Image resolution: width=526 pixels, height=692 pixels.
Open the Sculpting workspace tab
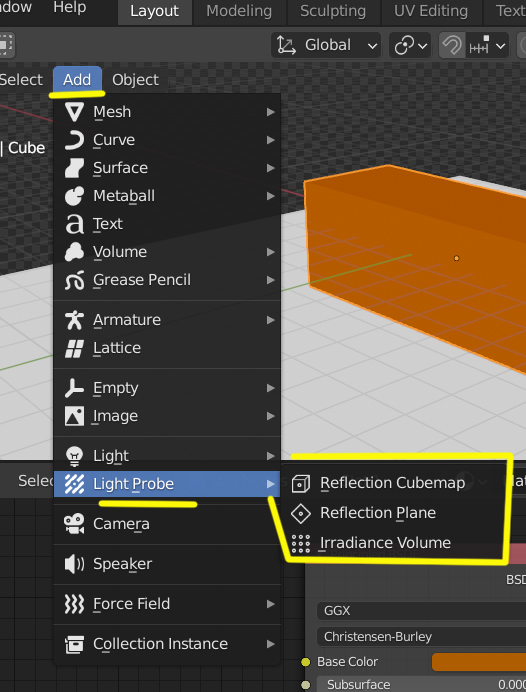click(333, 11)
